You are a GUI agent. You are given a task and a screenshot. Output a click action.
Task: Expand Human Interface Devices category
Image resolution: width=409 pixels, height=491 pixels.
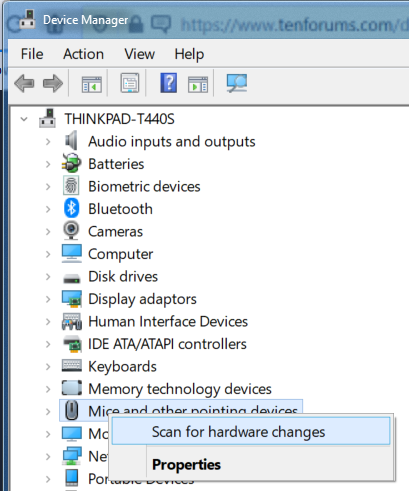coord(48,322)
